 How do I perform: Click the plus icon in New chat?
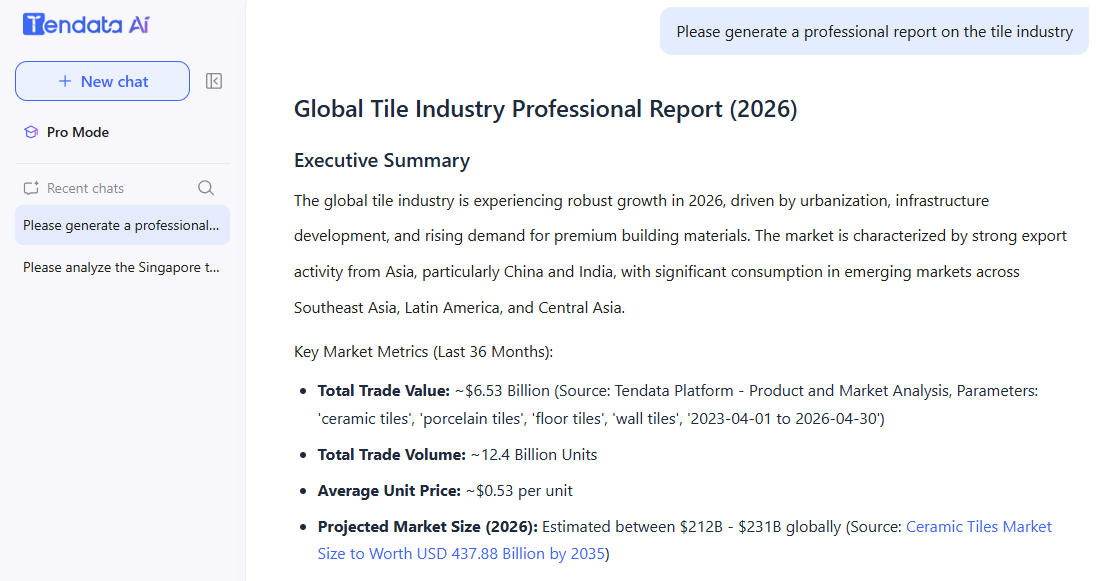click(65, 81)
